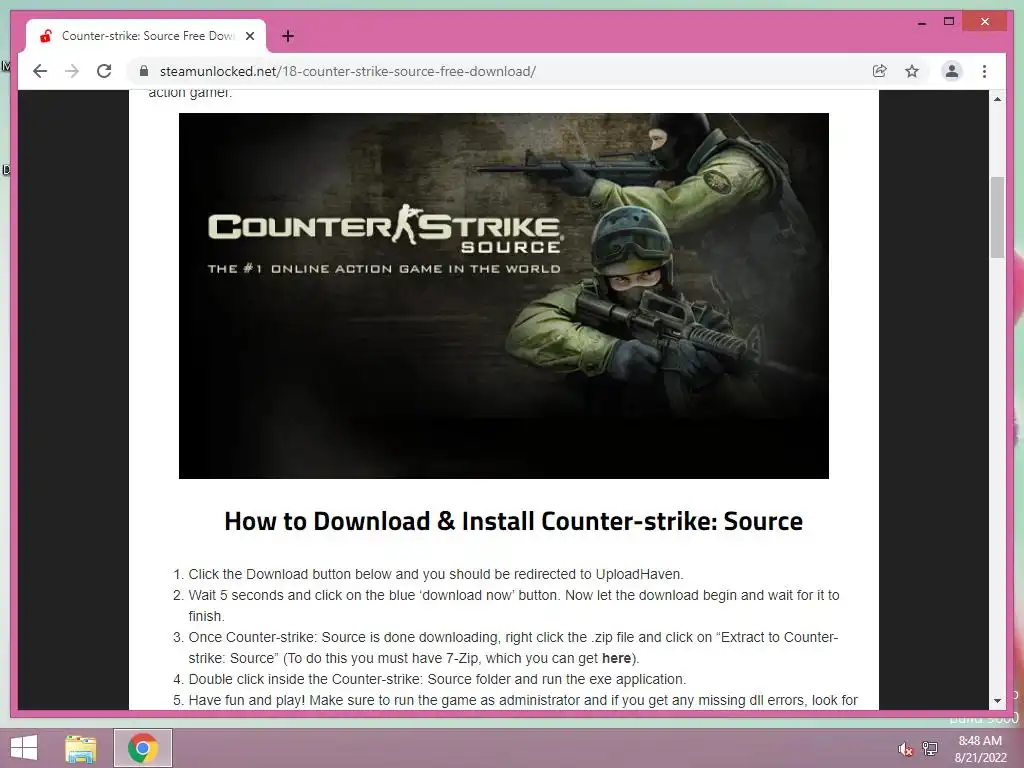The image size is (1024, 768).
Task: Click the 'here' link for 7-Zip
Action: 616,658
